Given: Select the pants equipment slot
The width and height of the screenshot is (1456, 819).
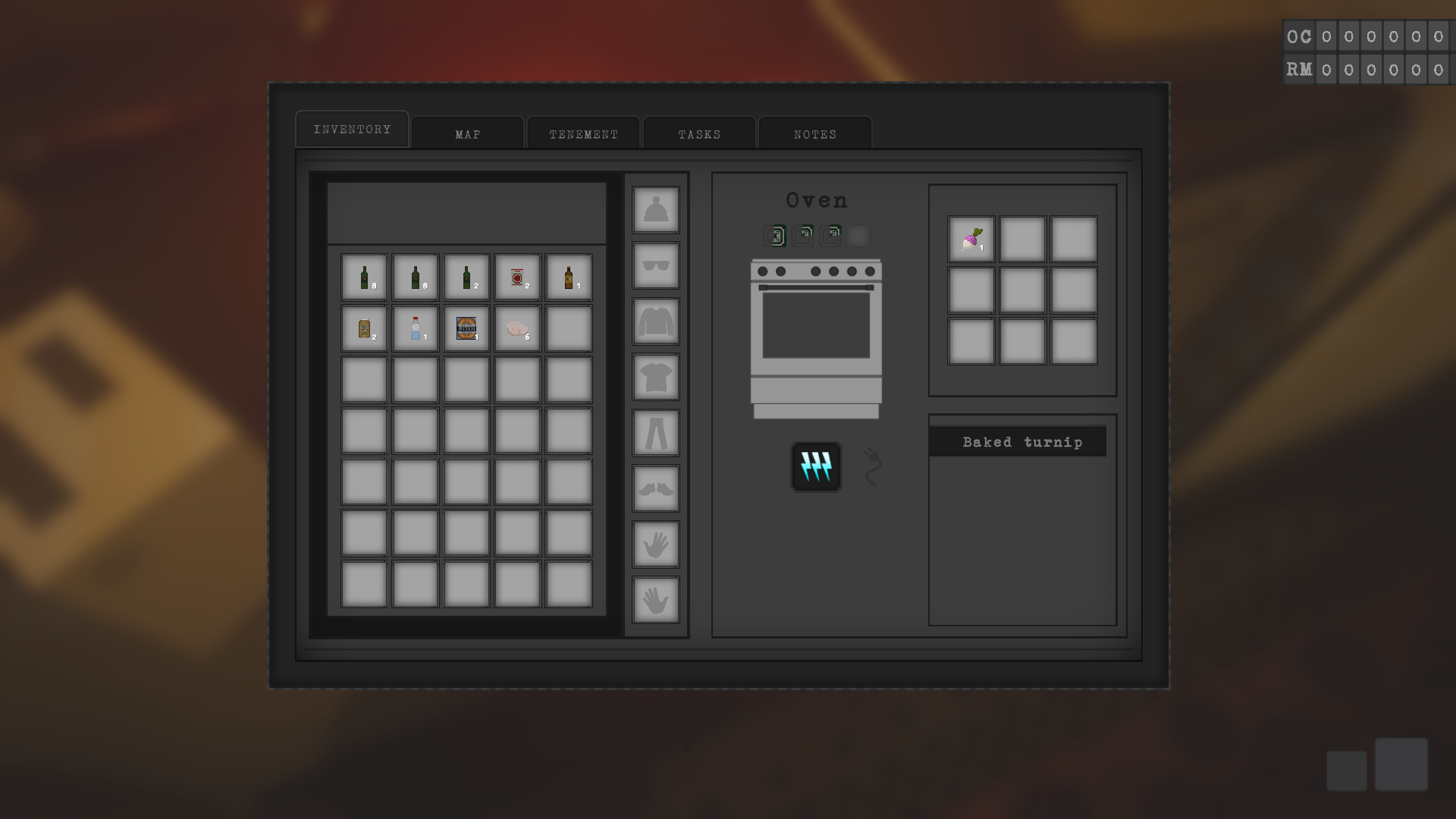Looking at the screenshot, I should (655, 434).
